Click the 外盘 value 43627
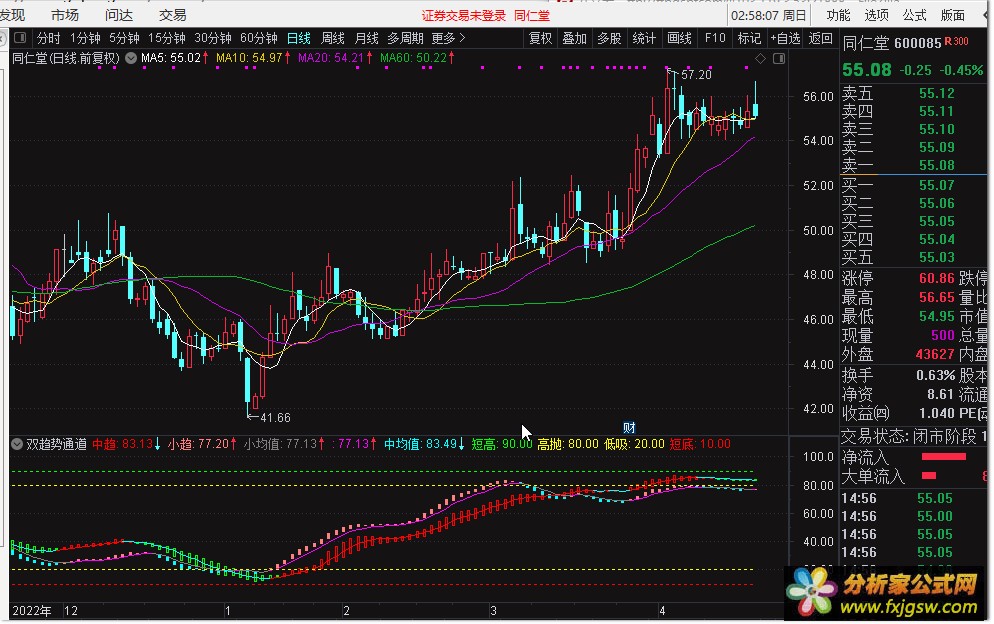994x624 pixels. (934, 354)
